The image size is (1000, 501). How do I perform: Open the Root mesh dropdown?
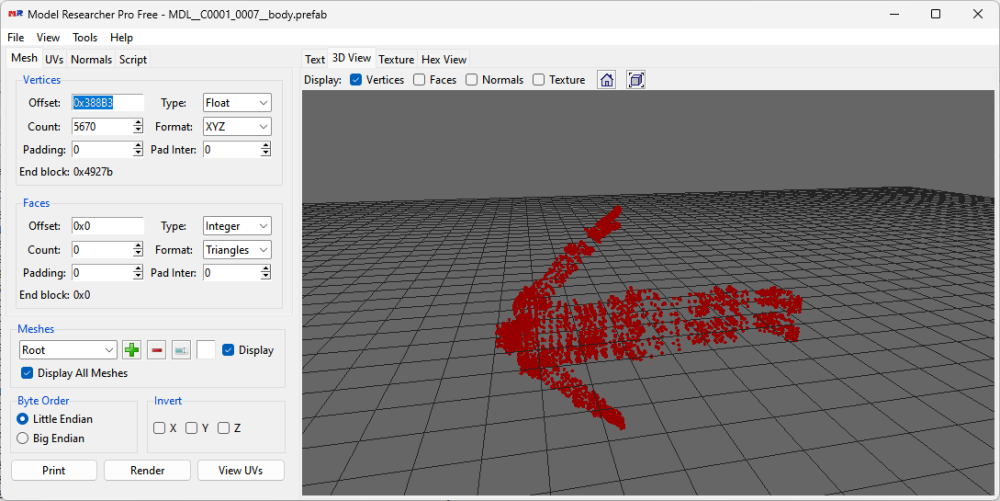pos(68,350)
